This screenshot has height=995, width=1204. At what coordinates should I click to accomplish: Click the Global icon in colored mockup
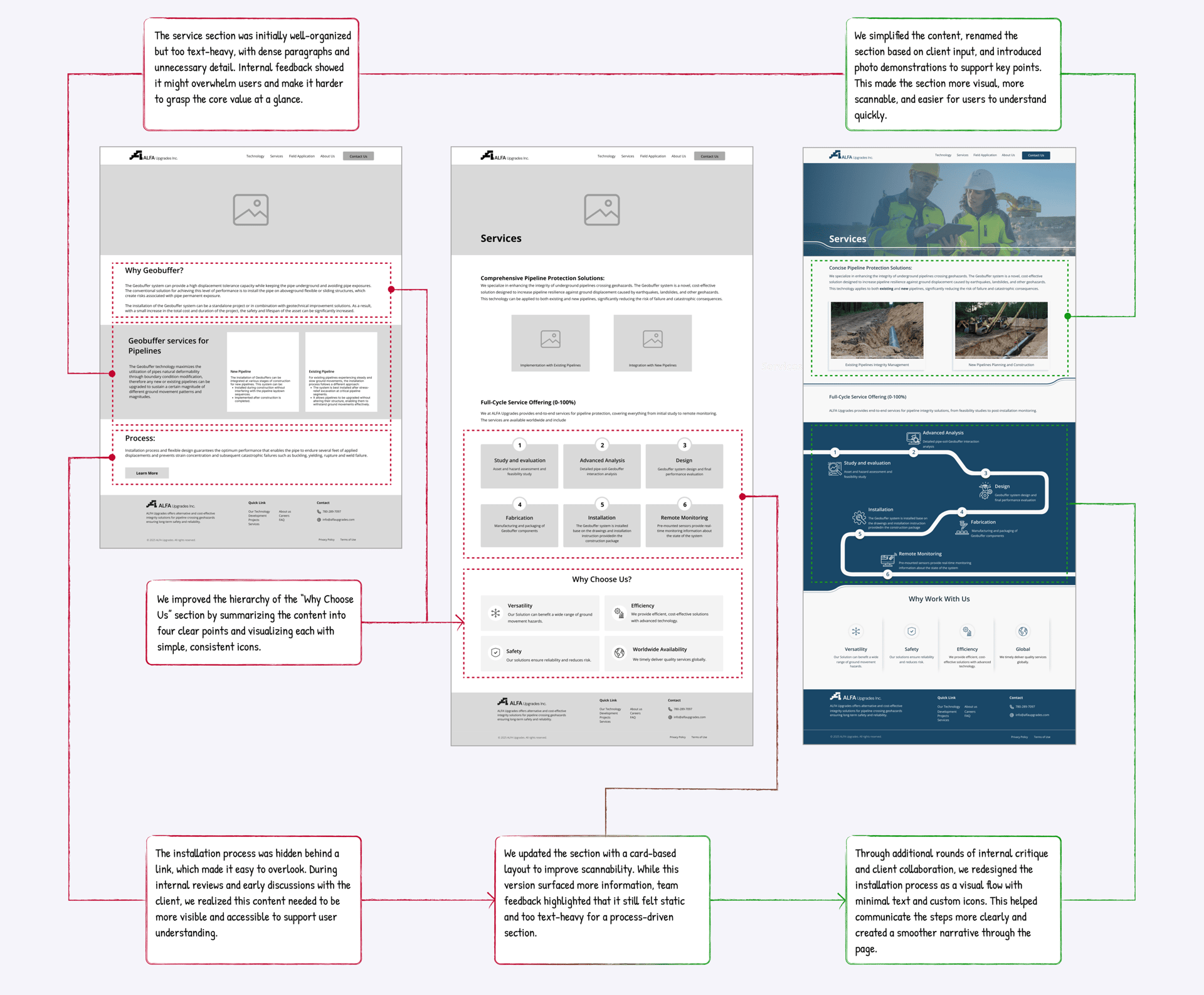pyautogui.click(x=1023, y=631)
